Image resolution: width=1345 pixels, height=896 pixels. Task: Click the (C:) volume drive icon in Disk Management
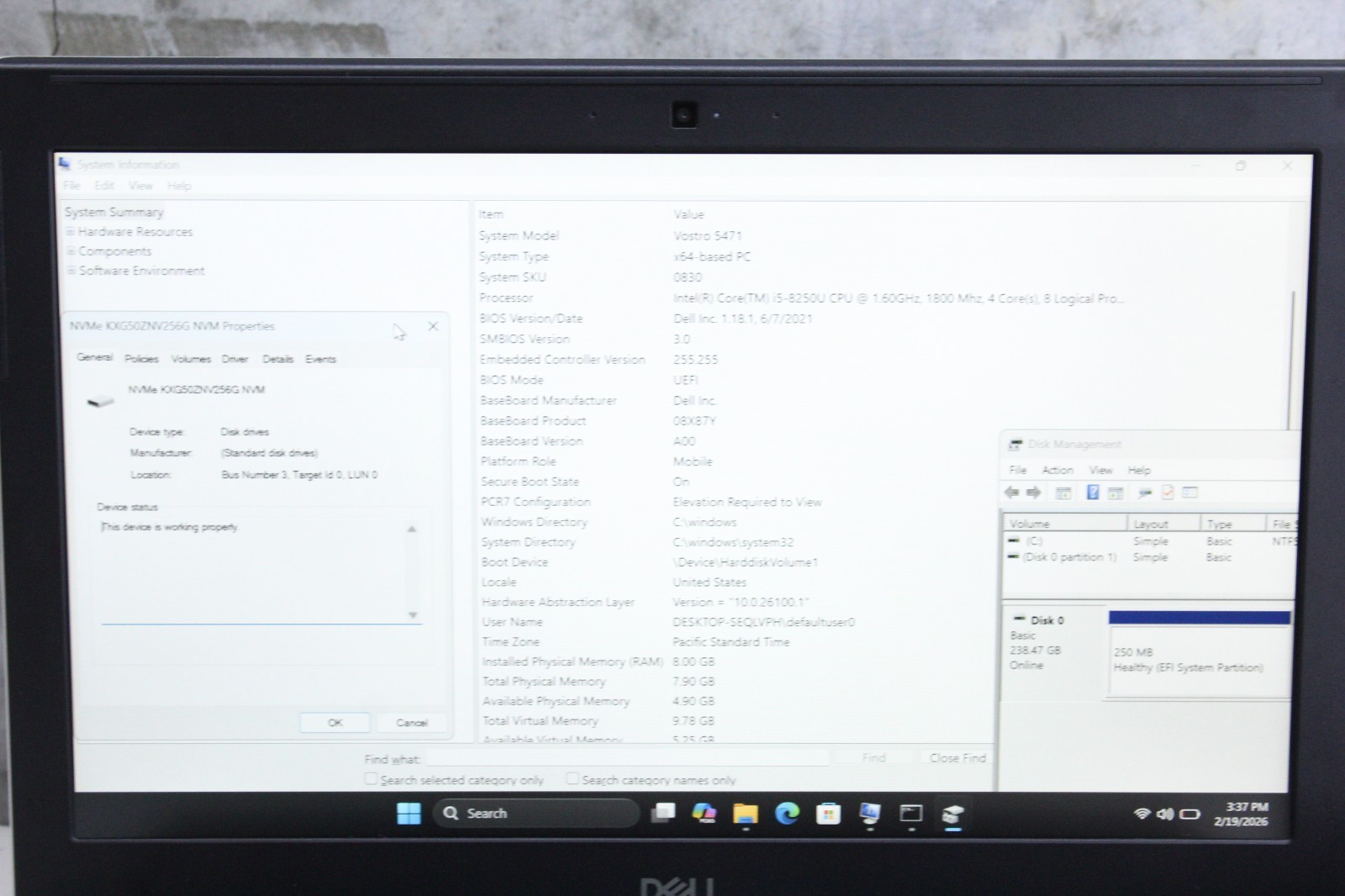1015,540
